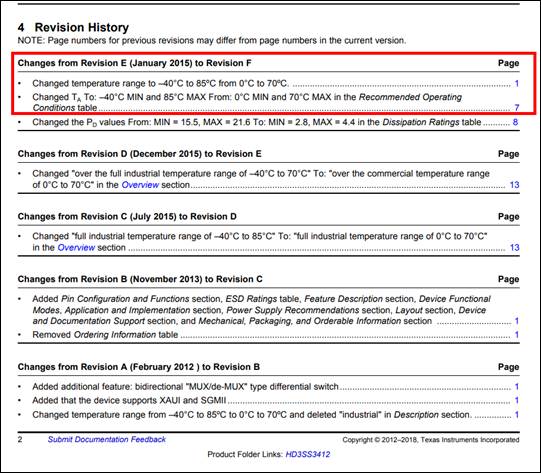Go to page 1 for the Description section temperature change
The width and height of the screenshot is (541, 473).
click(x=517, y=415)
